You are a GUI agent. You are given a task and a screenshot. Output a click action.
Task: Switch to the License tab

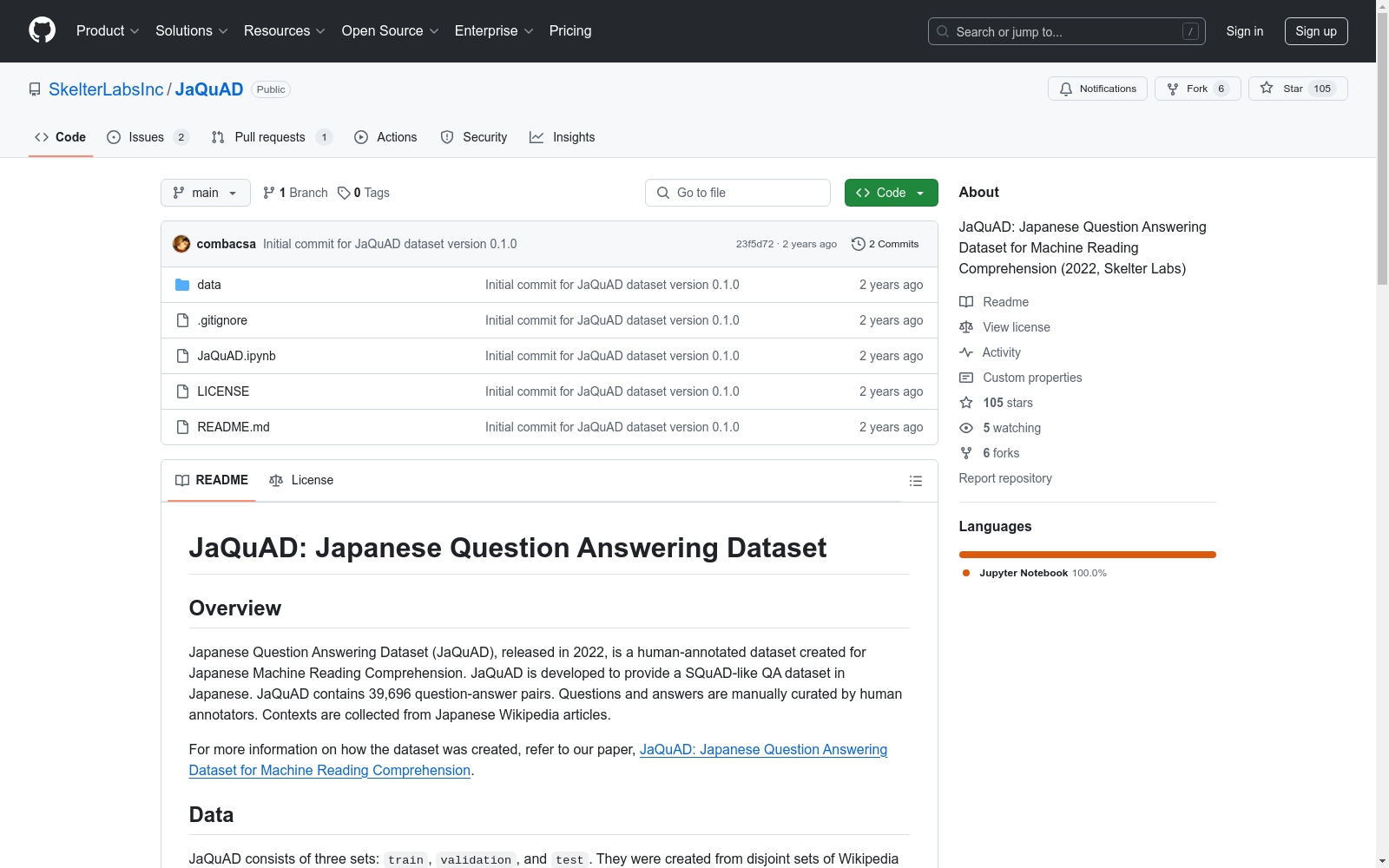click(x=301, y=480)
